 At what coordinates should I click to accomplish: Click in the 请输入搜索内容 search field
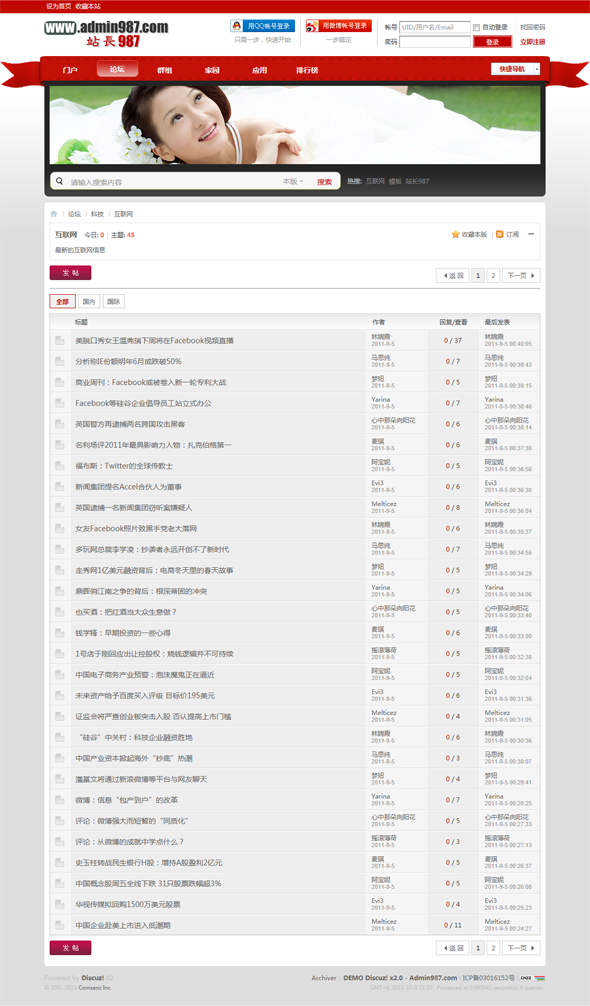(173, 182)
